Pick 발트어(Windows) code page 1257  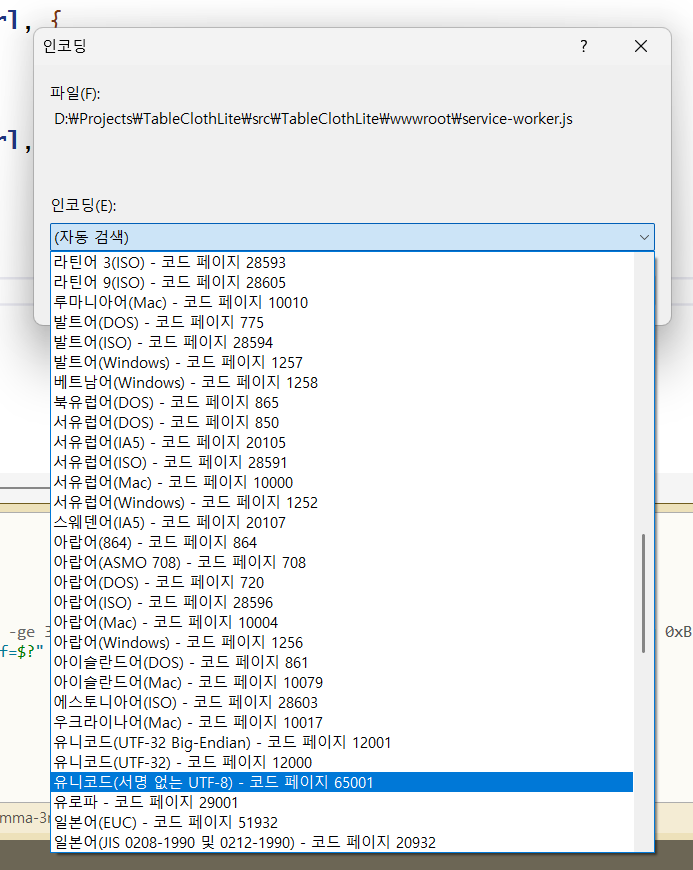[x=342, y=362]
